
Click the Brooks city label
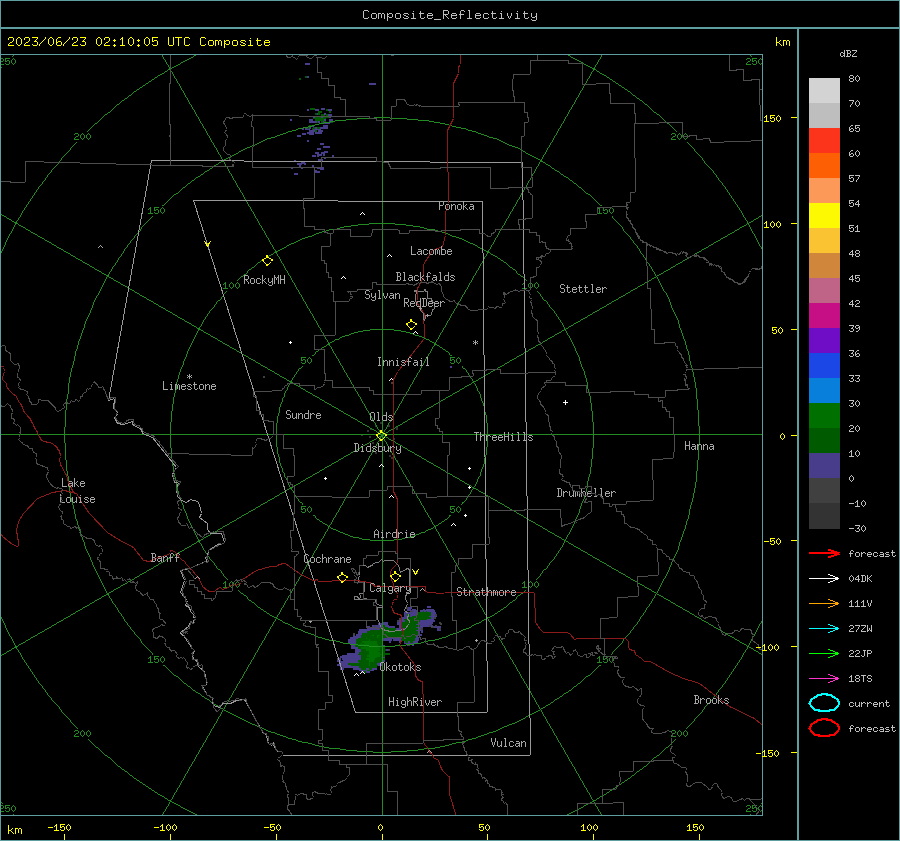[x=711, y=700]
